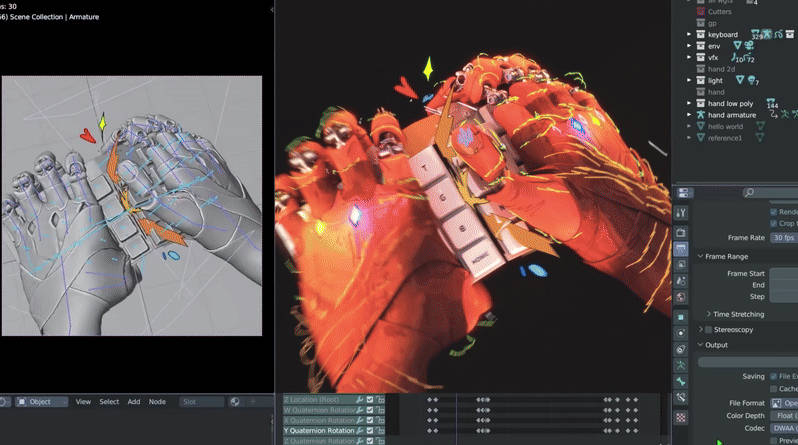Click the material Slot field
The width and height of the screenshot is (798, 445).
pyautogui.click(x=202, y=402)
